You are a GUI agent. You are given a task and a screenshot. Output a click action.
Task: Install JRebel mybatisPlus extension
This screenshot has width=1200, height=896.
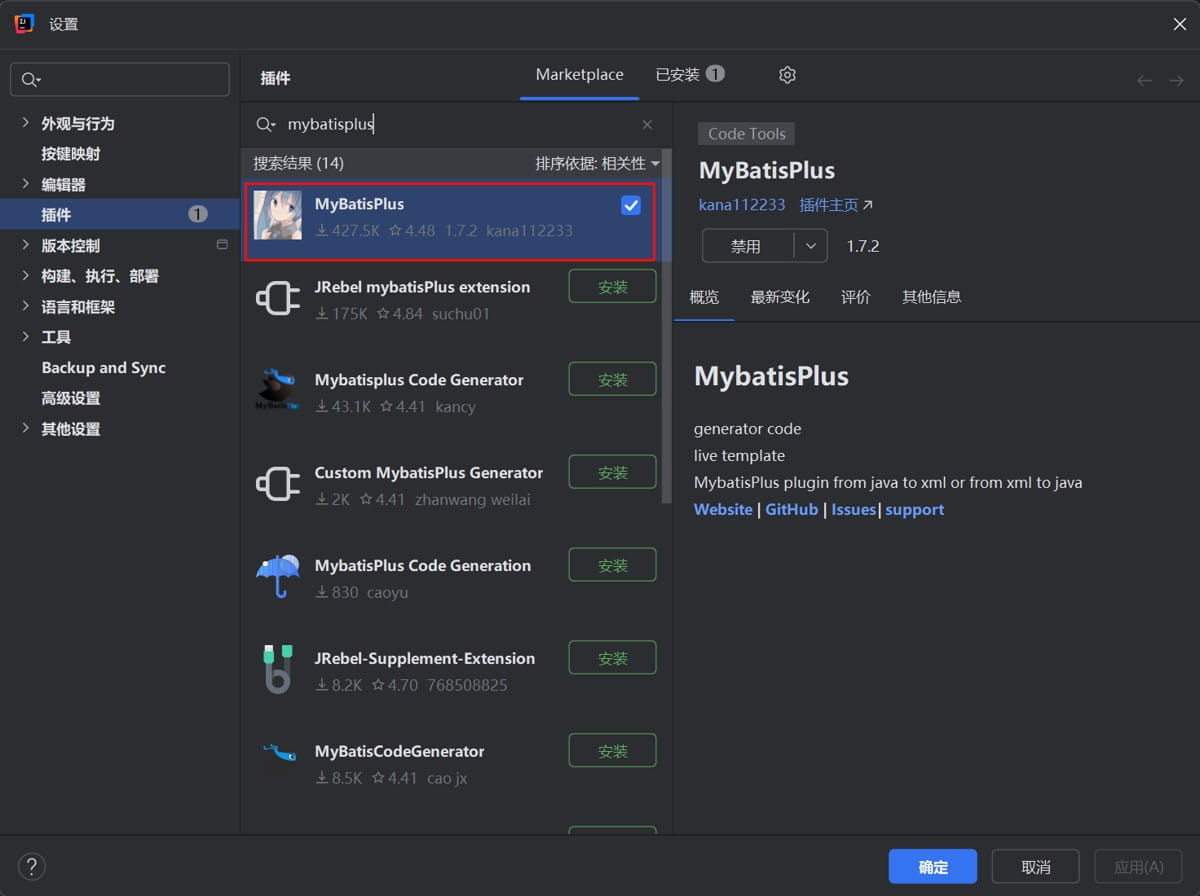[613, 286]
